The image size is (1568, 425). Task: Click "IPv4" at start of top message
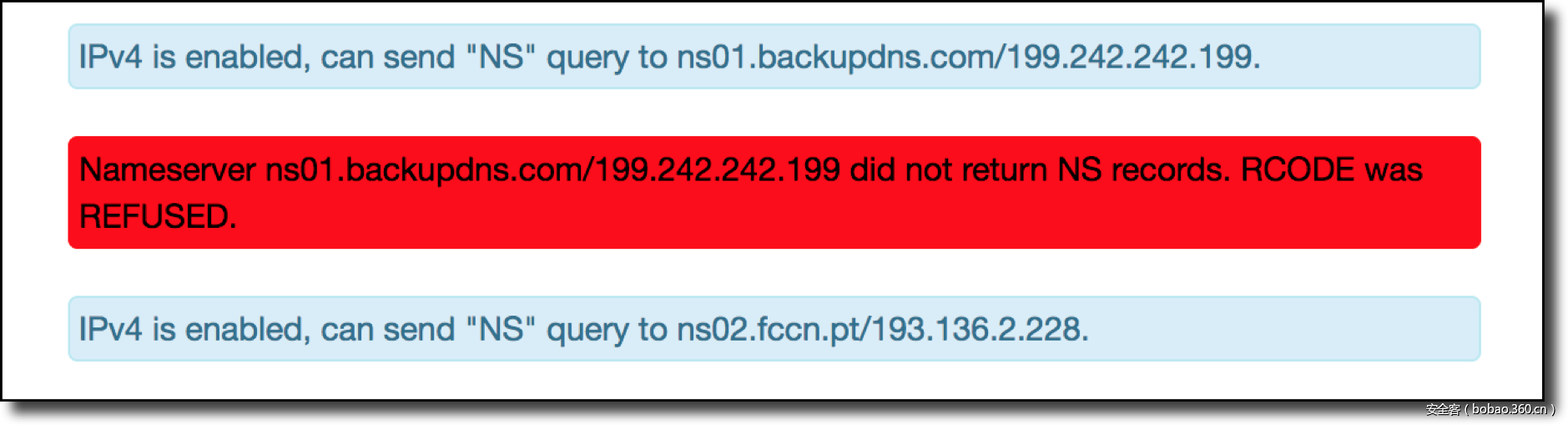coord(110,57)
